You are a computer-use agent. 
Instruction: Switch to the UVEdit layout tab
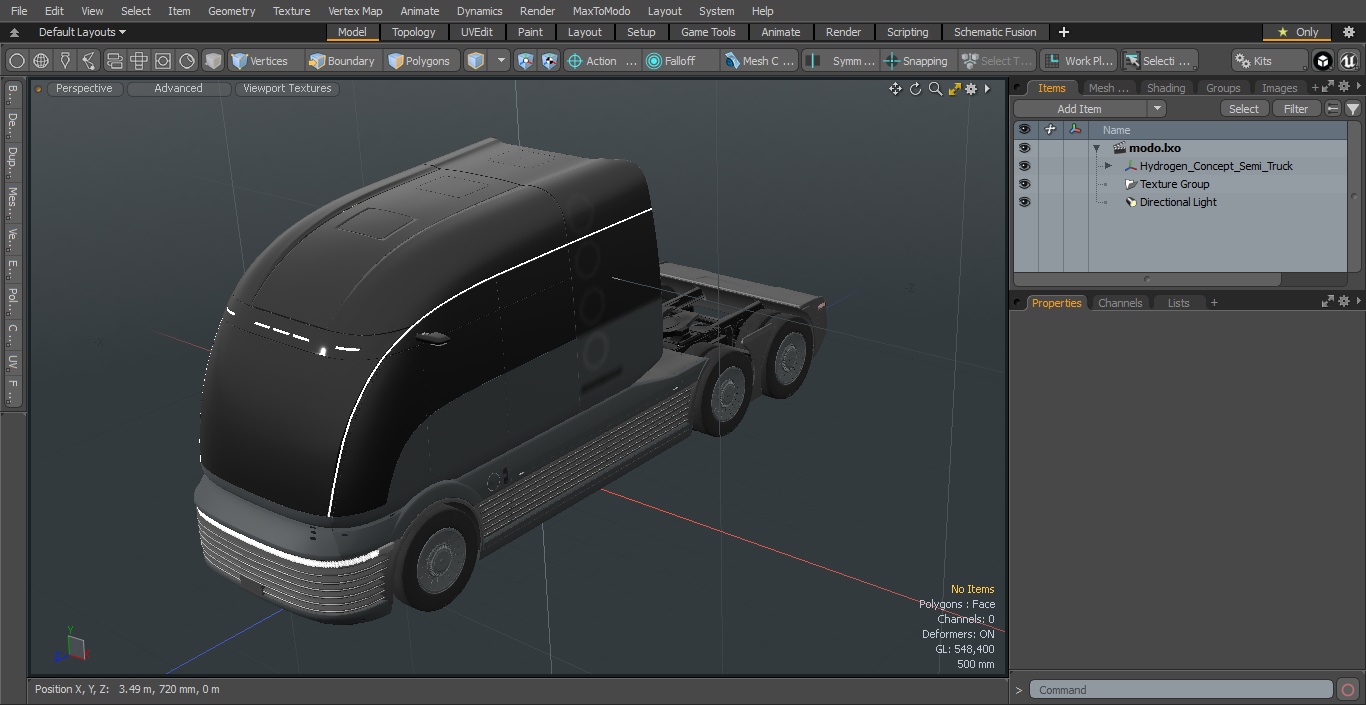point(477,32)
